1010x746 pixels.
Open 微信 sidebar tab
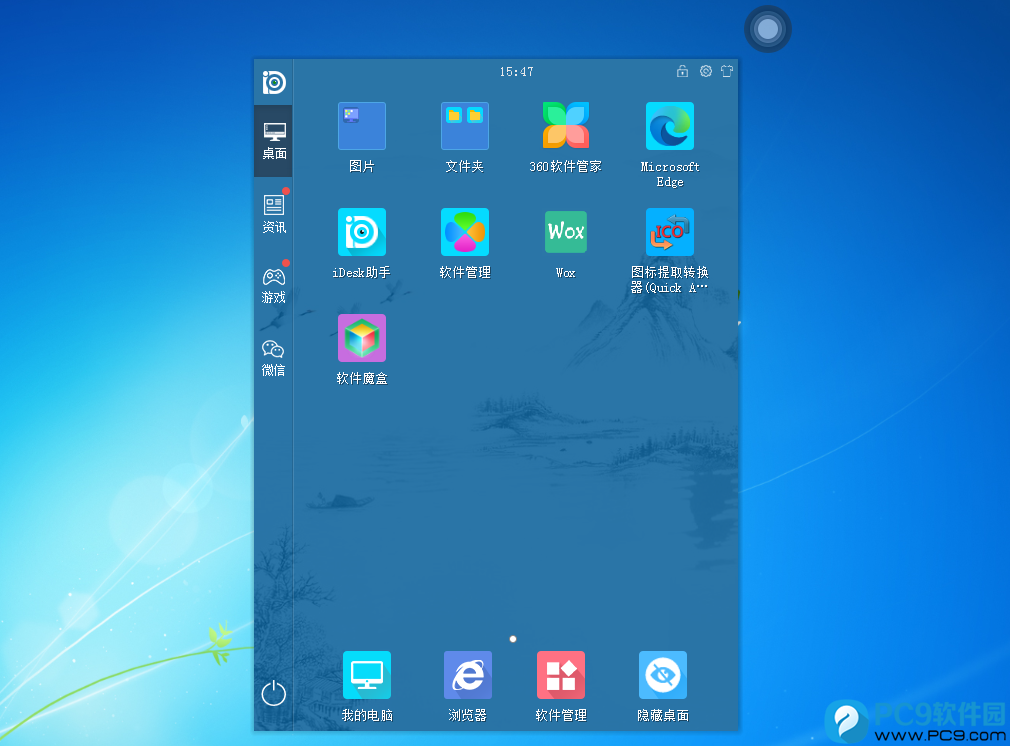[274, 358]
